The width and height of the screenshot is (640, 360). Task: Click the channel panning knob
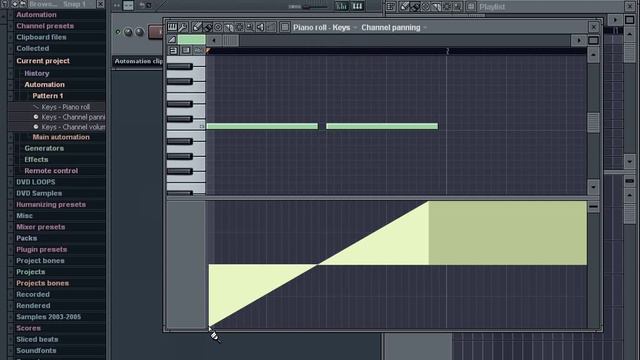pos(128,32)
